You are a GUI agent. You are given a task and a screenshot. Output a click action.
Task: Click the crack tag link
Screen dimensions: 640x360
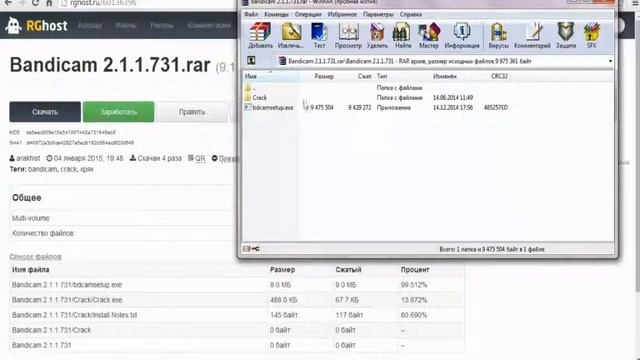pyautogui.click(x=69, y=169)
